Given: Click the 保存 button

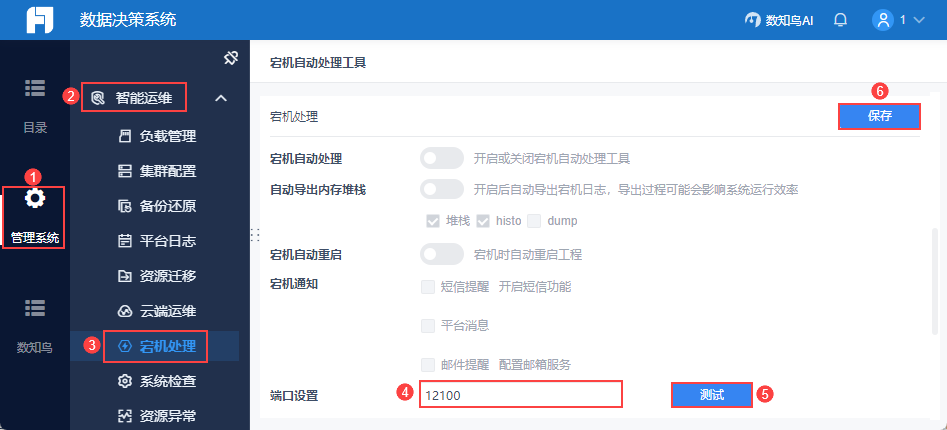Looking at the screenshot, I should (x=879, y=116).
